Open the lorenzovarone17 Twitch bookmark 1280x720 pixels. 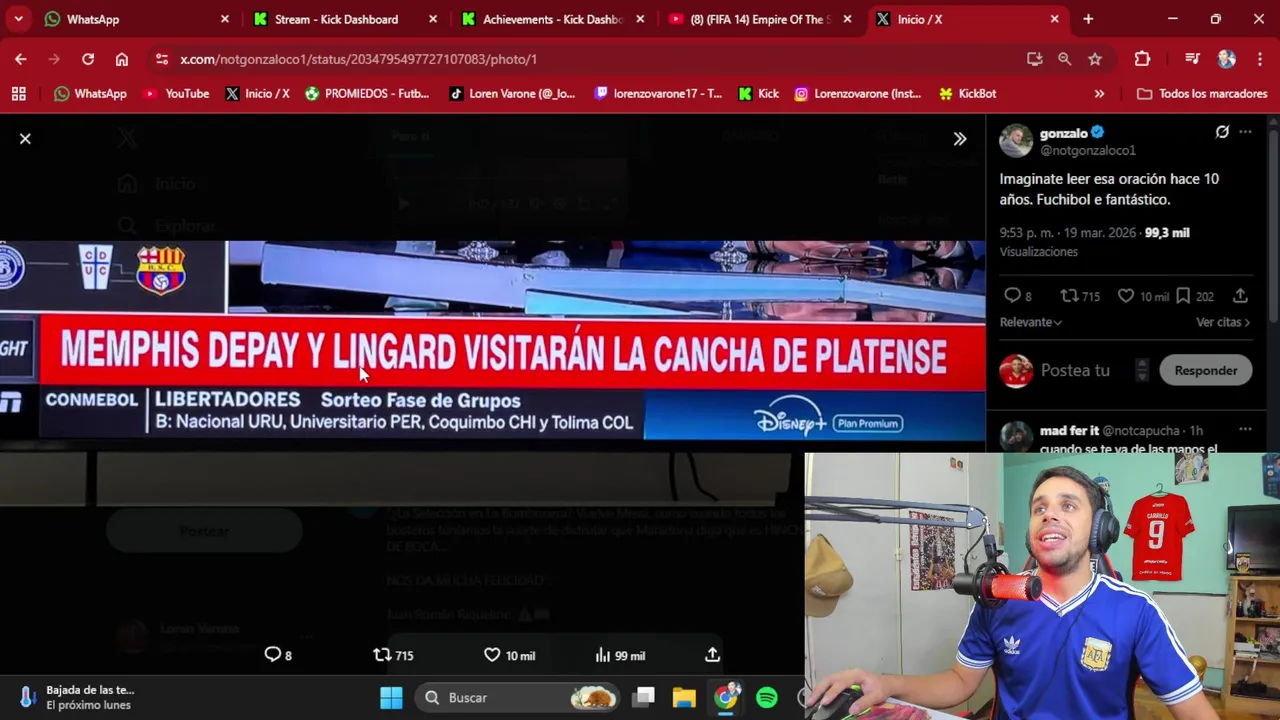658,93
